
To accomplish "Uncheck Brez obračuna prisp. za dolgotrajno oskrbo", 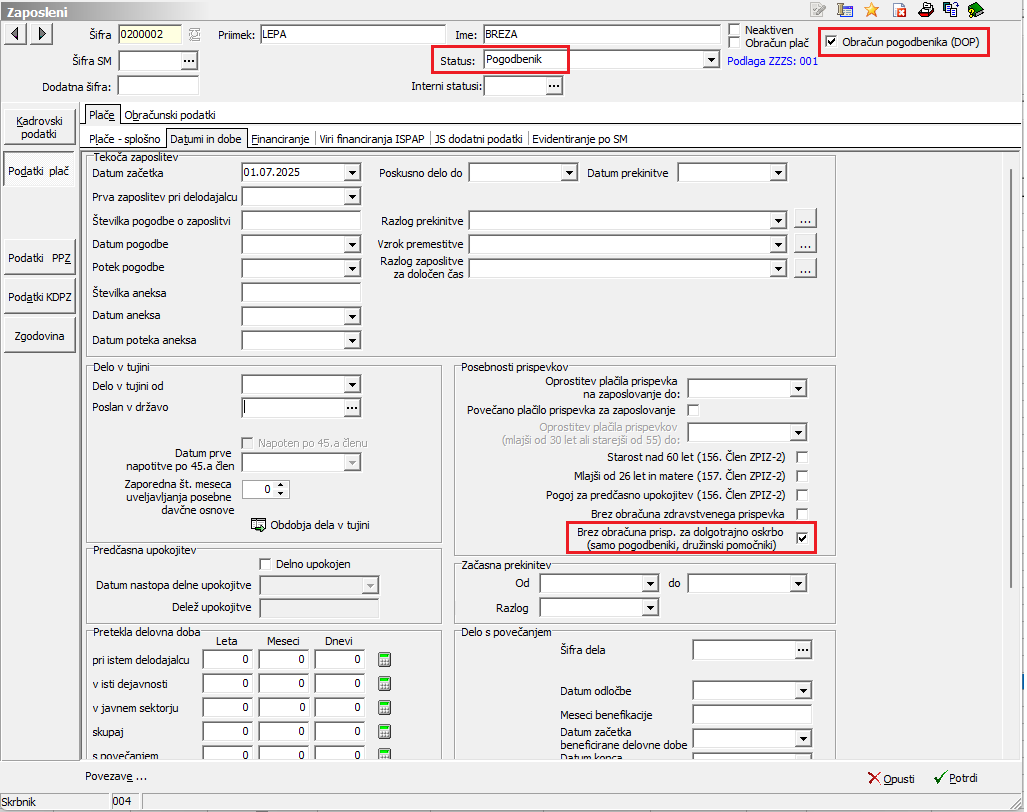I will coord(802,538).
